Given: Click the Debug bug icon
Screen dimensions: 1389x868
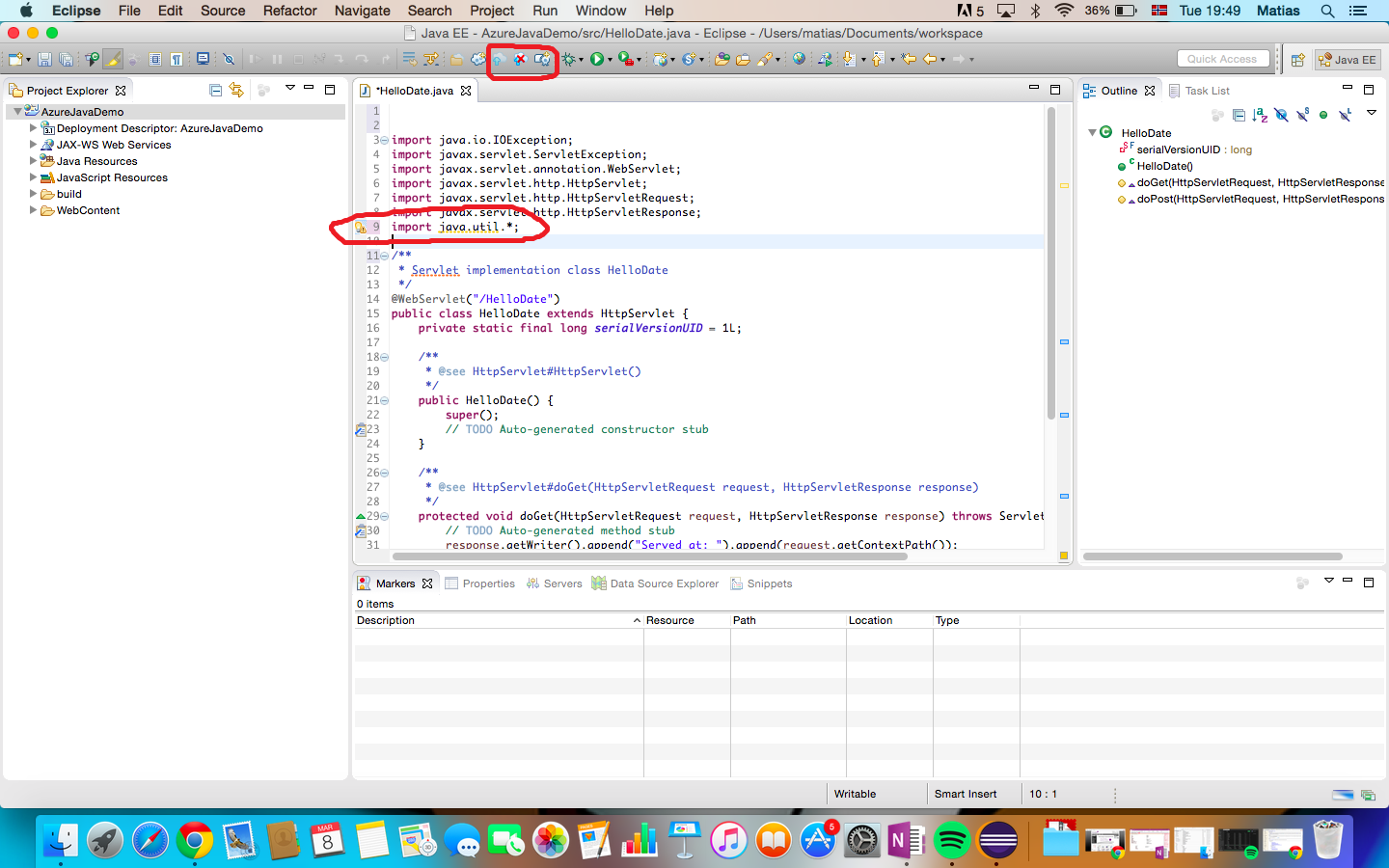Looking at the screenshot, I should pyautogui.click(x=569, y=59).
